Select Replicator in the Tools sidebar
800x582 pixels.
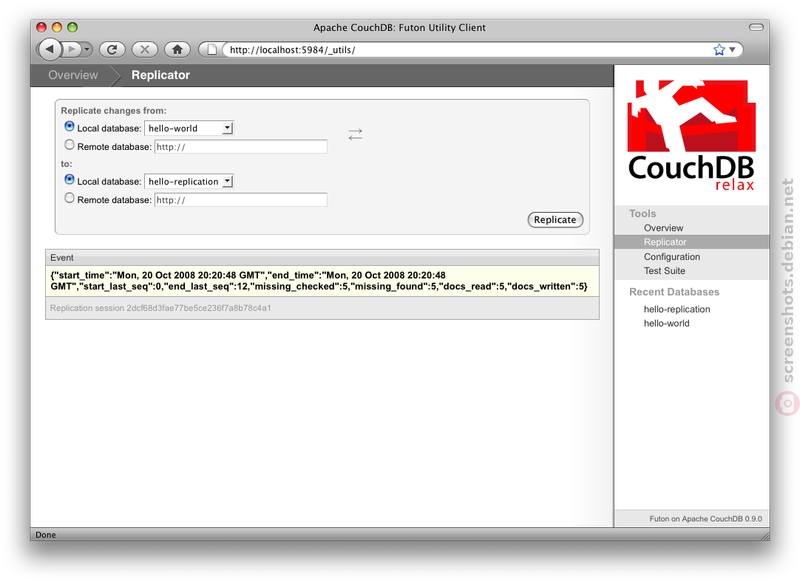tap(665, 242)
